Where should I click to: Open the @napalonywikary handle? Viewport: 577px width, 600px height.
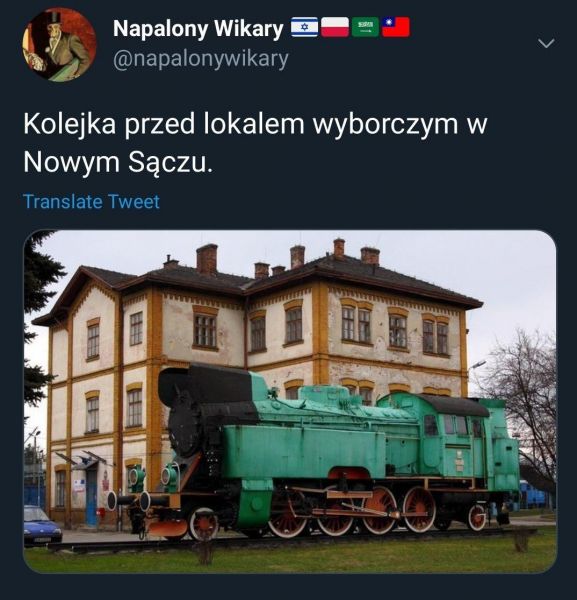(x=200, y=59)
